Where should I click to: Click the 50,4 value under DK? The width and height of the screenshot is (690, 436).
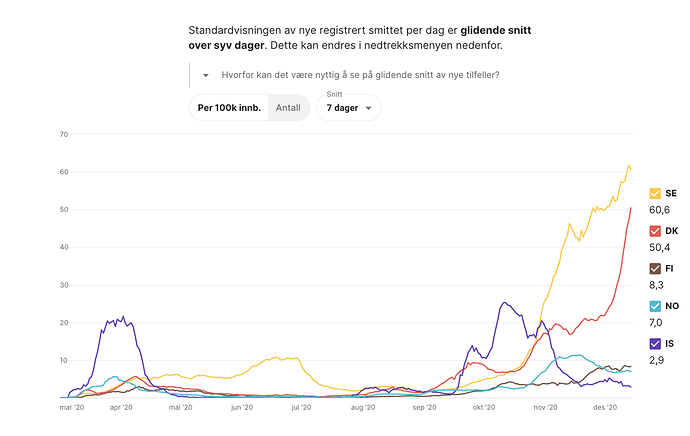(x=662, y=247)
